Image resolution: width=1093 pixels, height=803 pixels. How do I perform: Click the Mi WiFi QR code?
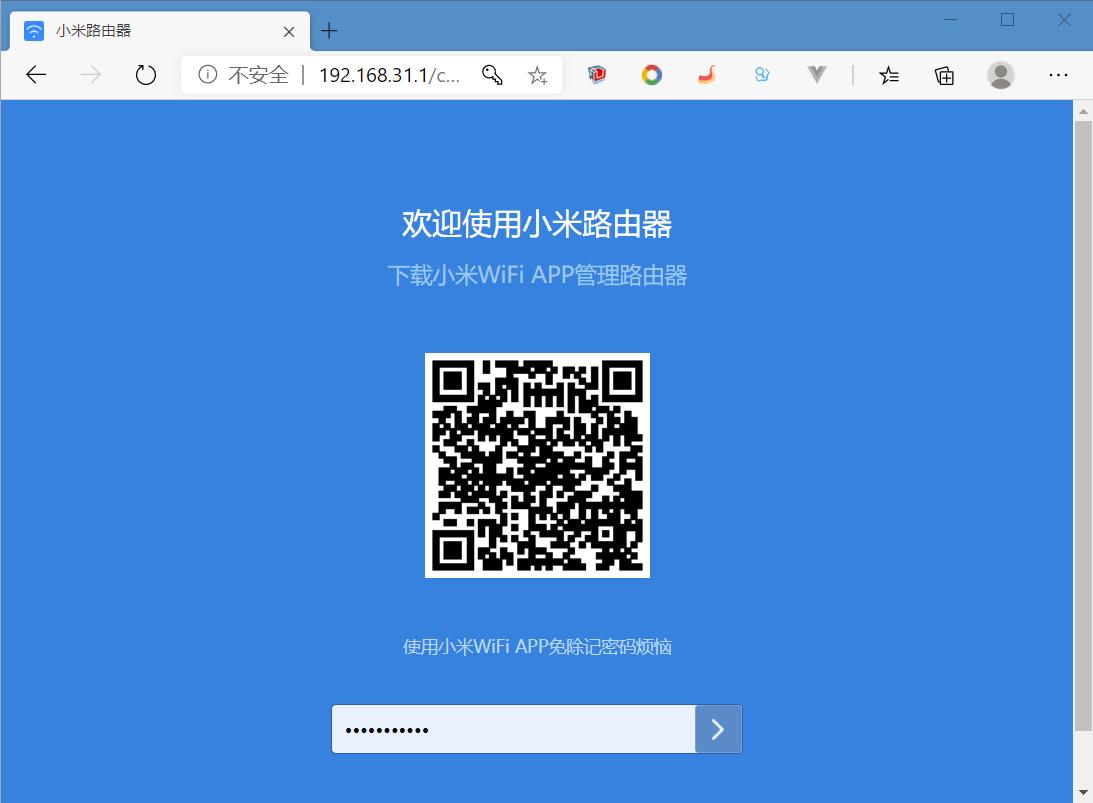(537, 465)
